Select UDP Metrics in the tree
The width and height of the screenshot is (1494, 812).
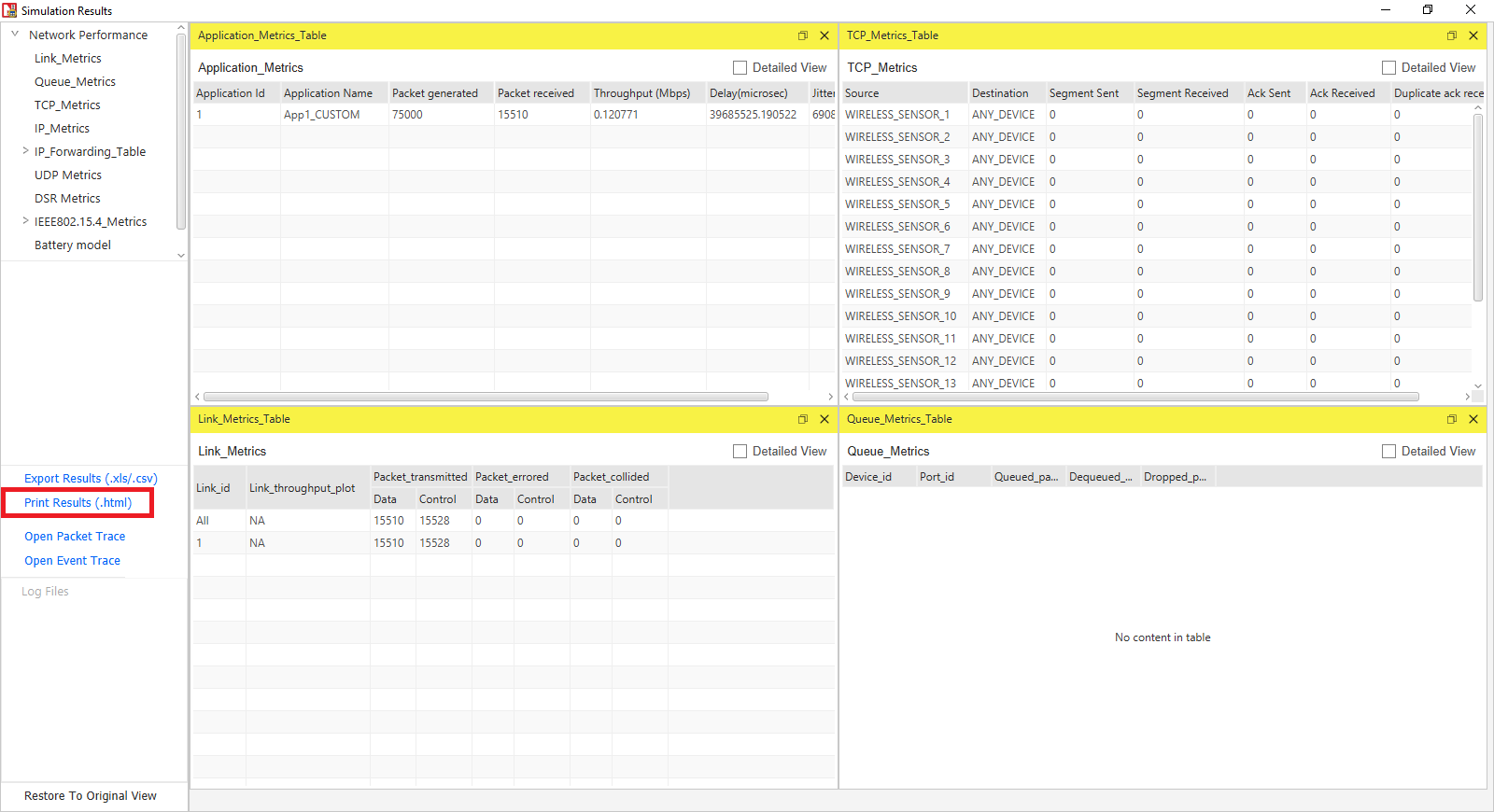68,175
